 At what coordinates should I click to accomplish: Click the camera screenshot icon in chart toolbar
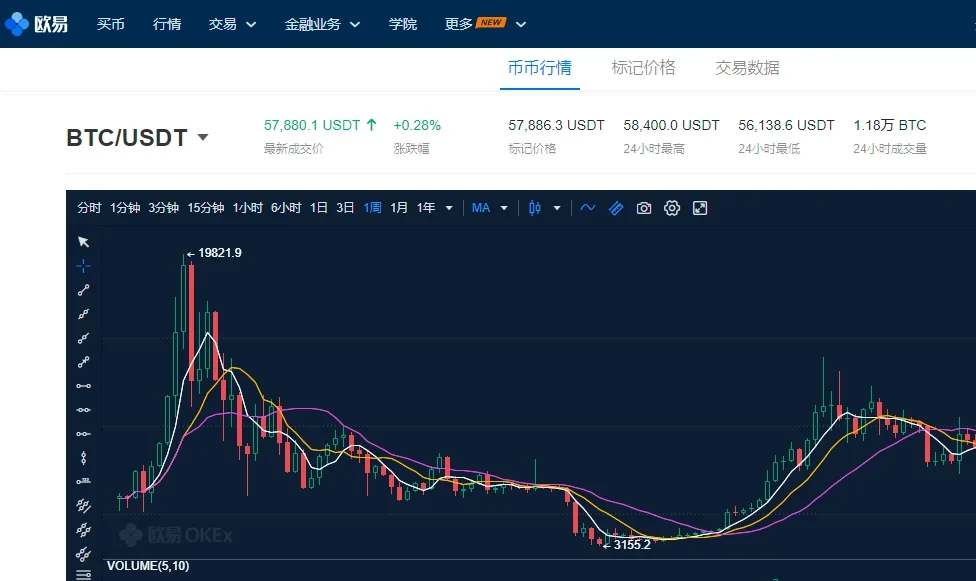[644, 208]
